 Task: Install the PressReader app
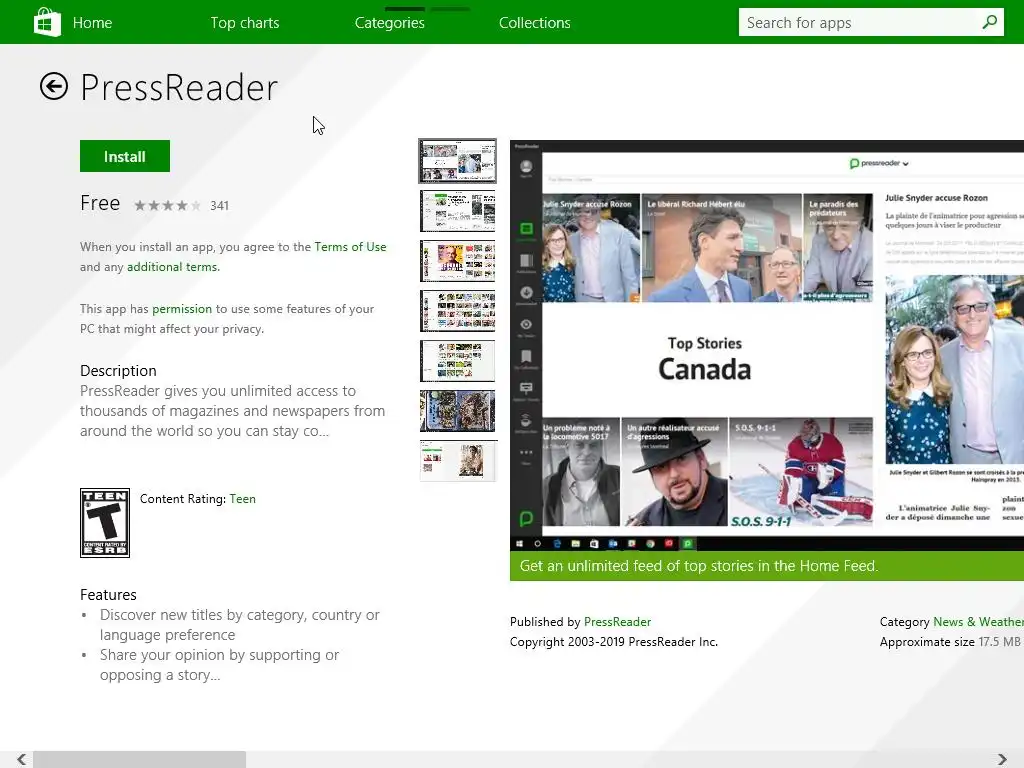pyautogui.click(x=125, y=156)
